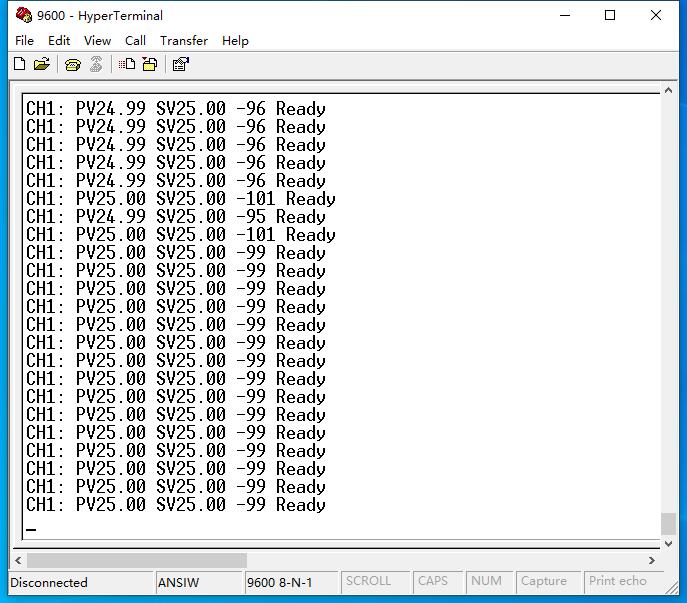The height and width of the screenshot is (603, 687).
Task: Click the horizontal scrollbar right arrow
Action: pos(652,560)
